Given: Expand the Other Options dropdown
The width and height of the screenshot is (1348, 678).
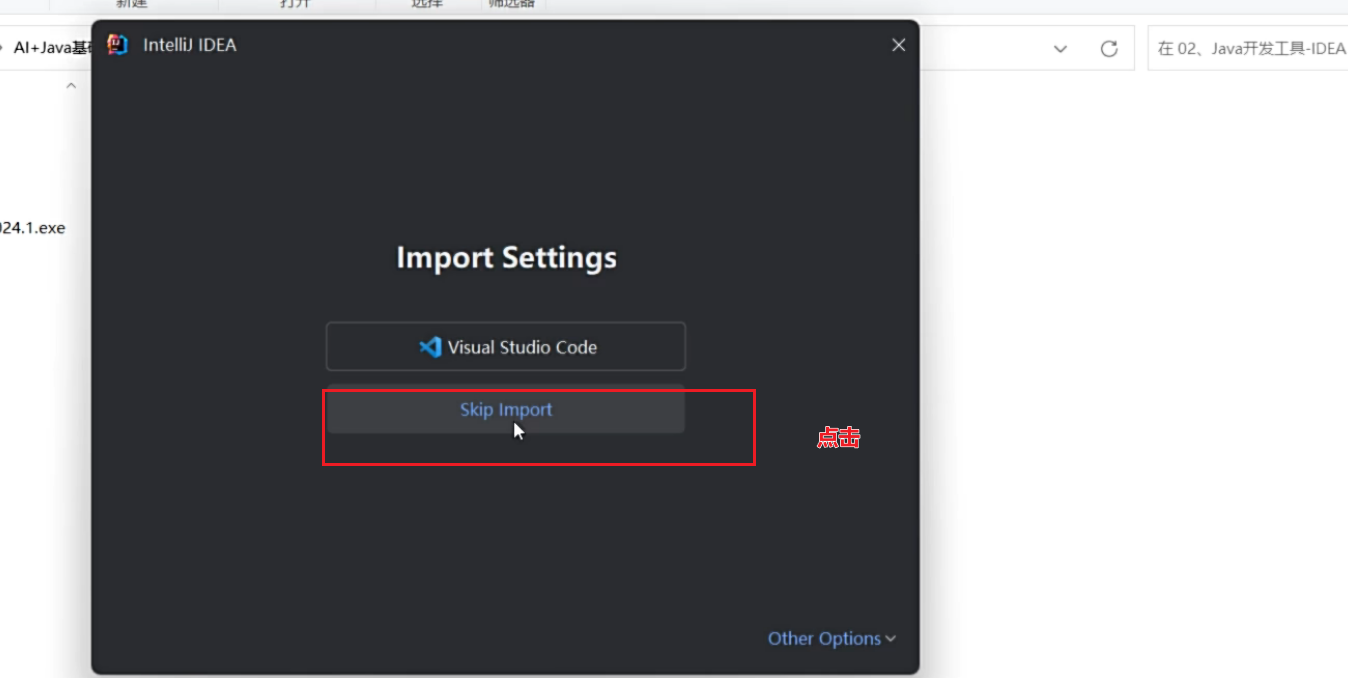Looking at the screenshot, I should [x=832, y=638].
